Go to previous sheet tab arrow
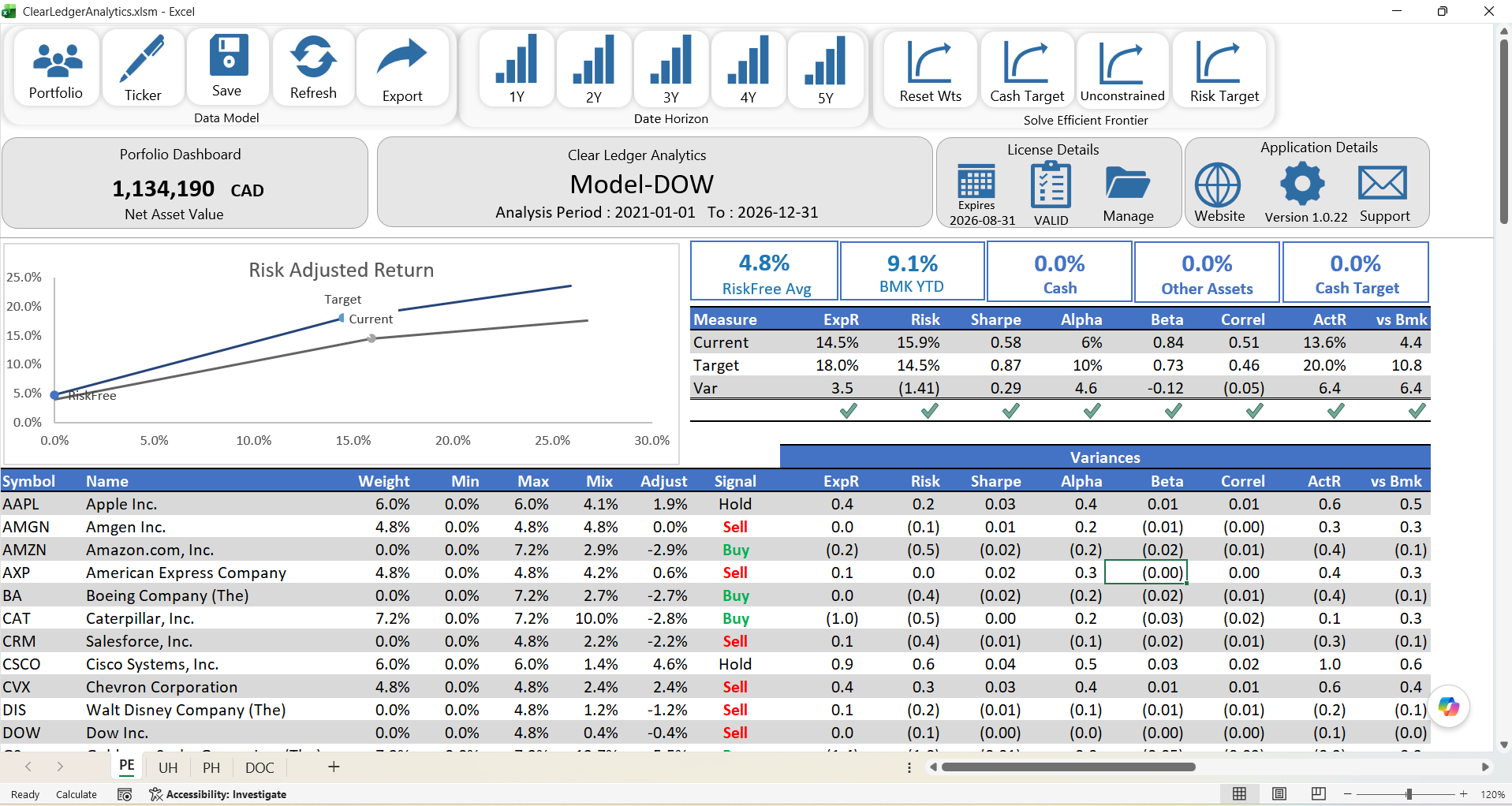Screen dimensions: 1512x806 [x=28, y=767]
